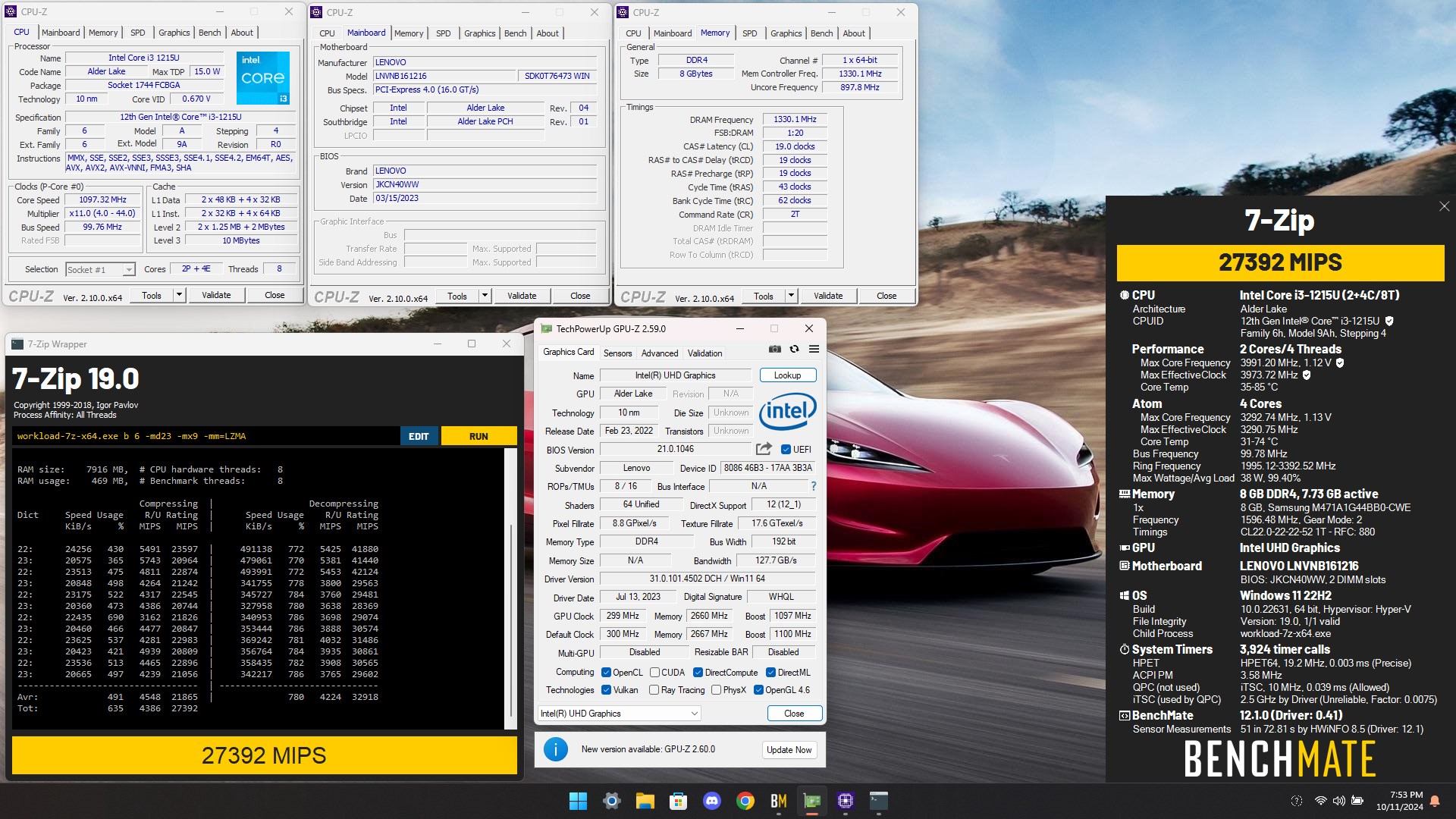
Task: Open Microsoft Store from the taskbar
Action: pos(679,801)
